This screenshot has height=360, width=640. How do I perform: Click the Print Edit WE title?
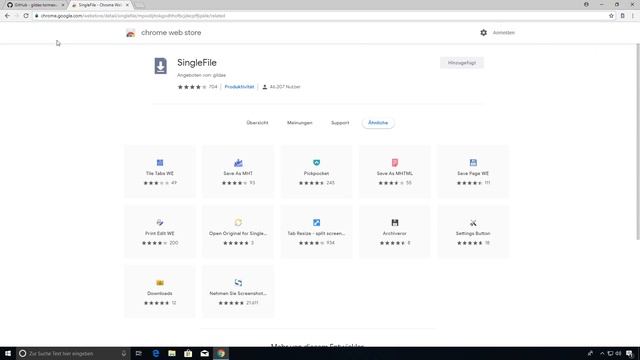[x=160, y=233]
